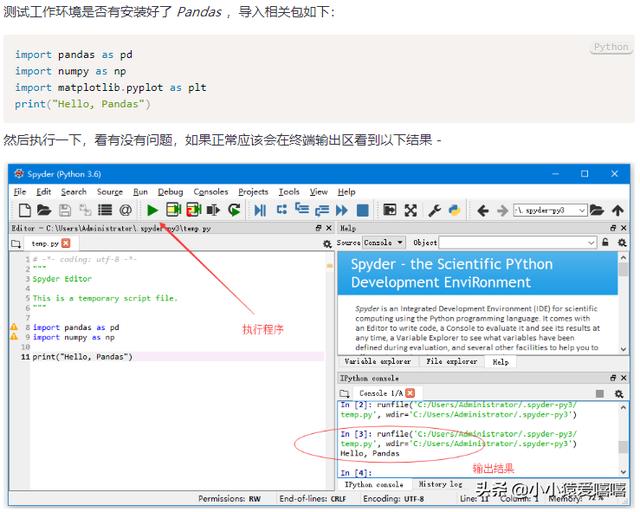The width and height of the screenshot is (640, 512).
Task: Click the @ symbol finder icon
Action: 125,210
